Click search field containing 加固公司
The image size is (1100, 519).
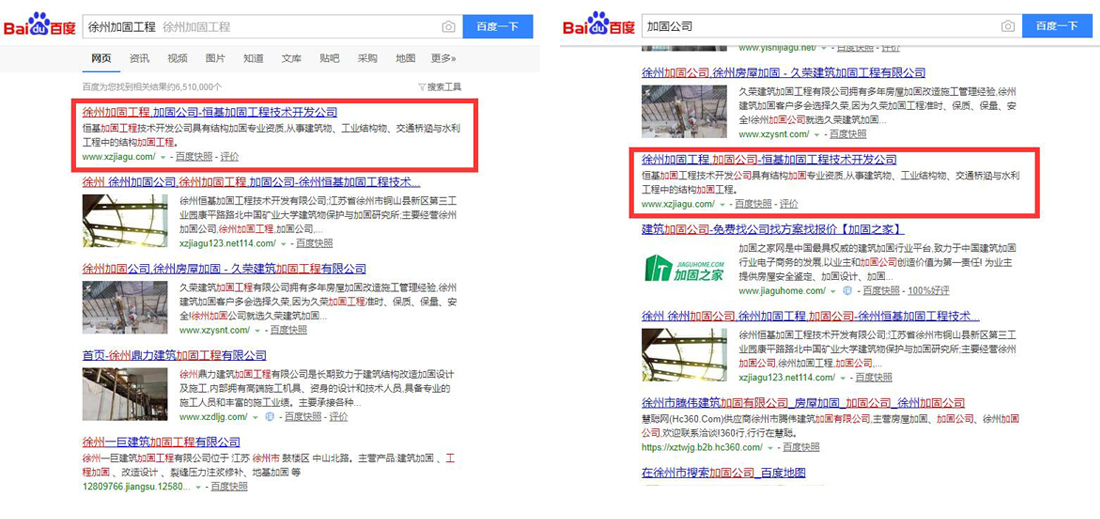[820, 26]
